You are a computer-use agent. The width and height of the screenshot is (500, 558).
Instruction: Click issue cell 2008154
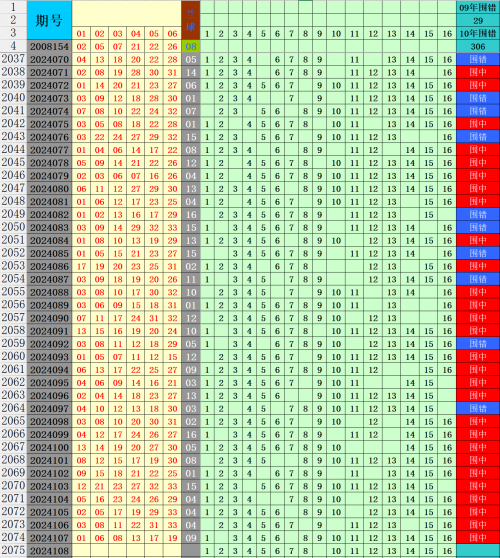click(x=49, y=46)
